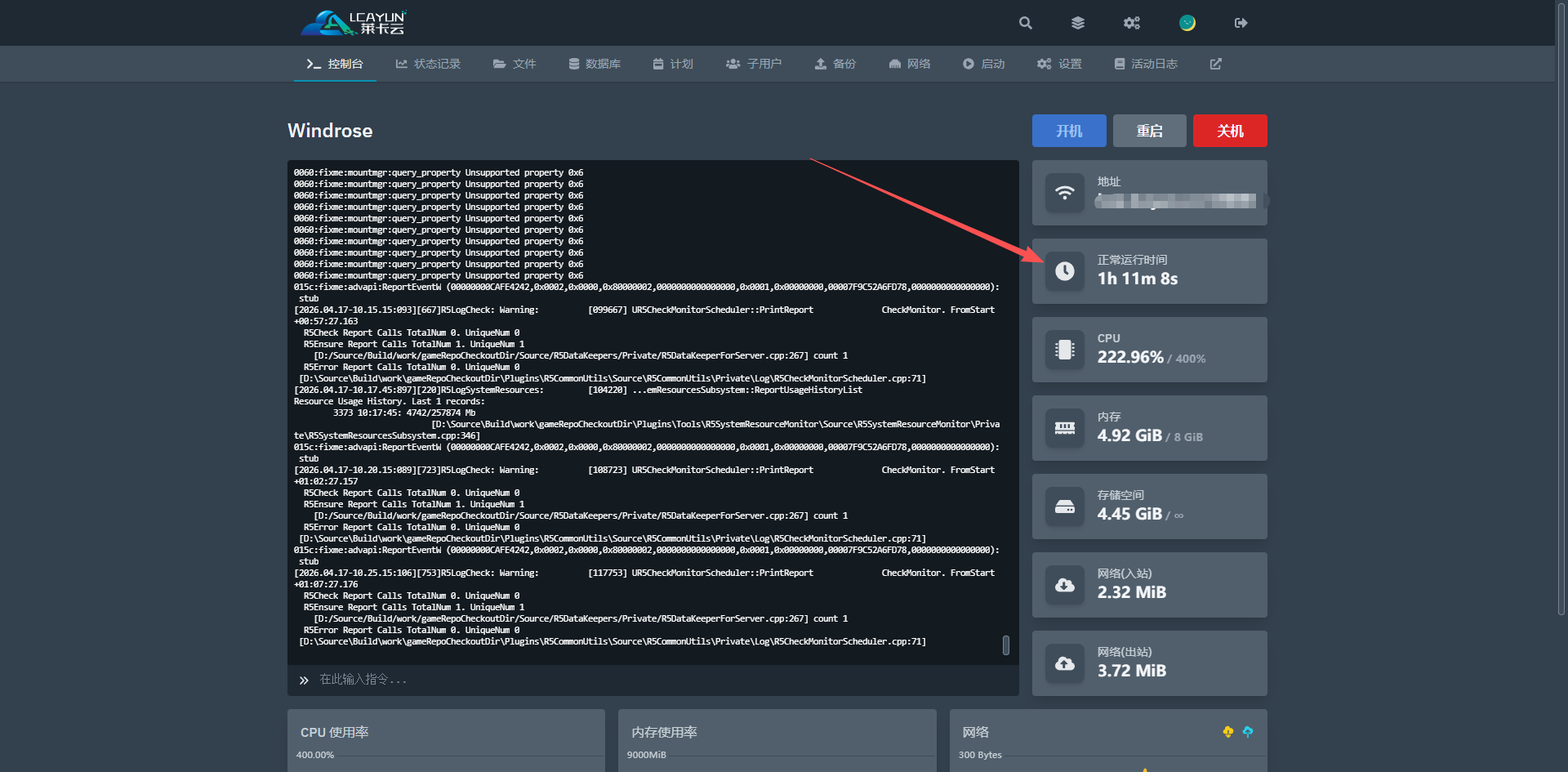Click the yellow download icon in network chart

coord(1227,732)
